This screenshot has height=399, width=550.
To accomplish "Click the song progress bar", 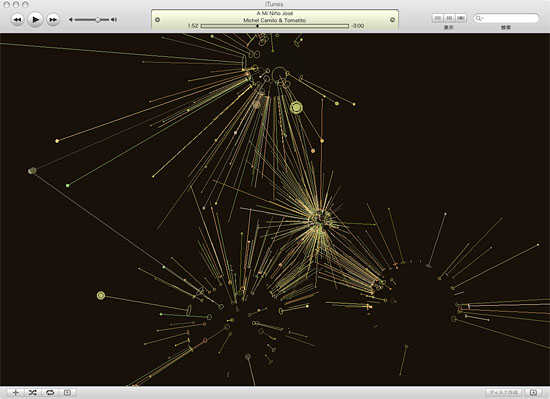I will [275, 26].
